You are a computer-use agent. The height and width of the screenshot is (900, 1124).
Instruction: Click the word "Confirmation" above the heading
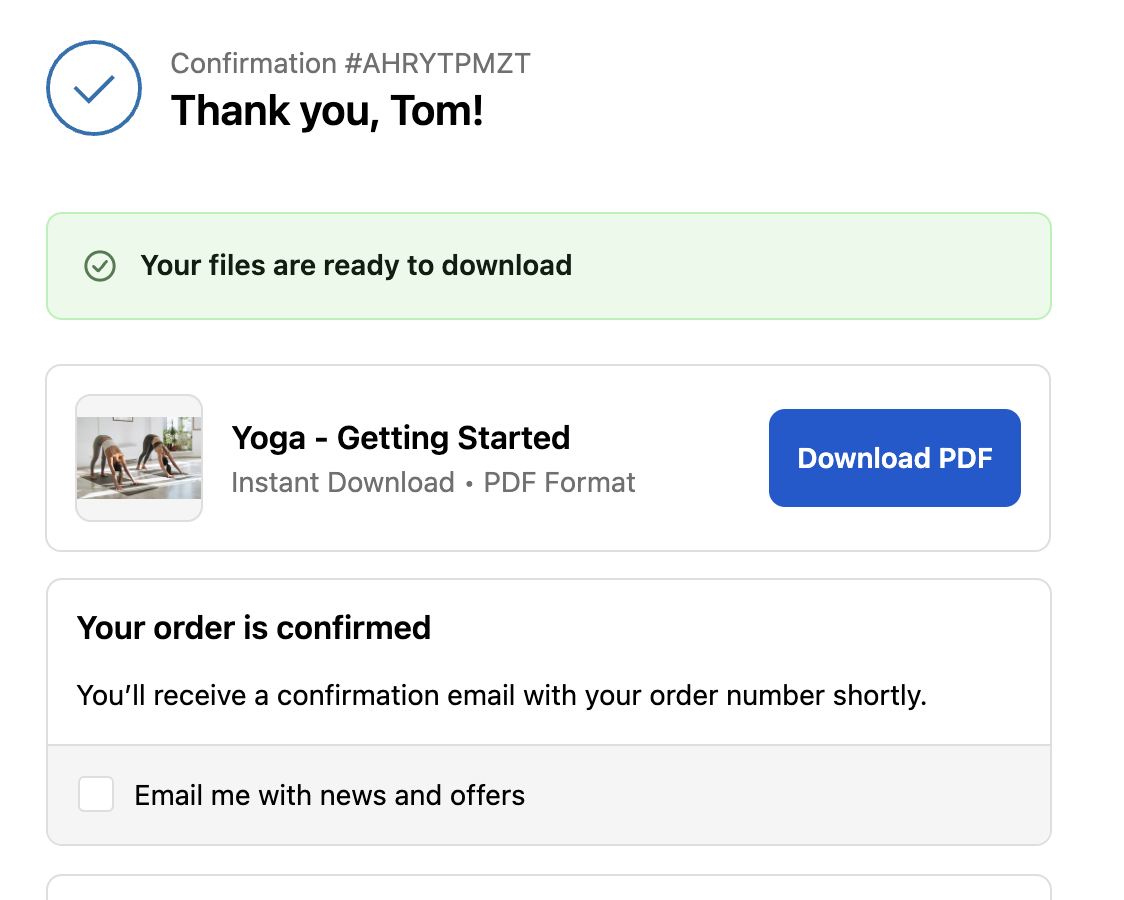pos(254,64)
